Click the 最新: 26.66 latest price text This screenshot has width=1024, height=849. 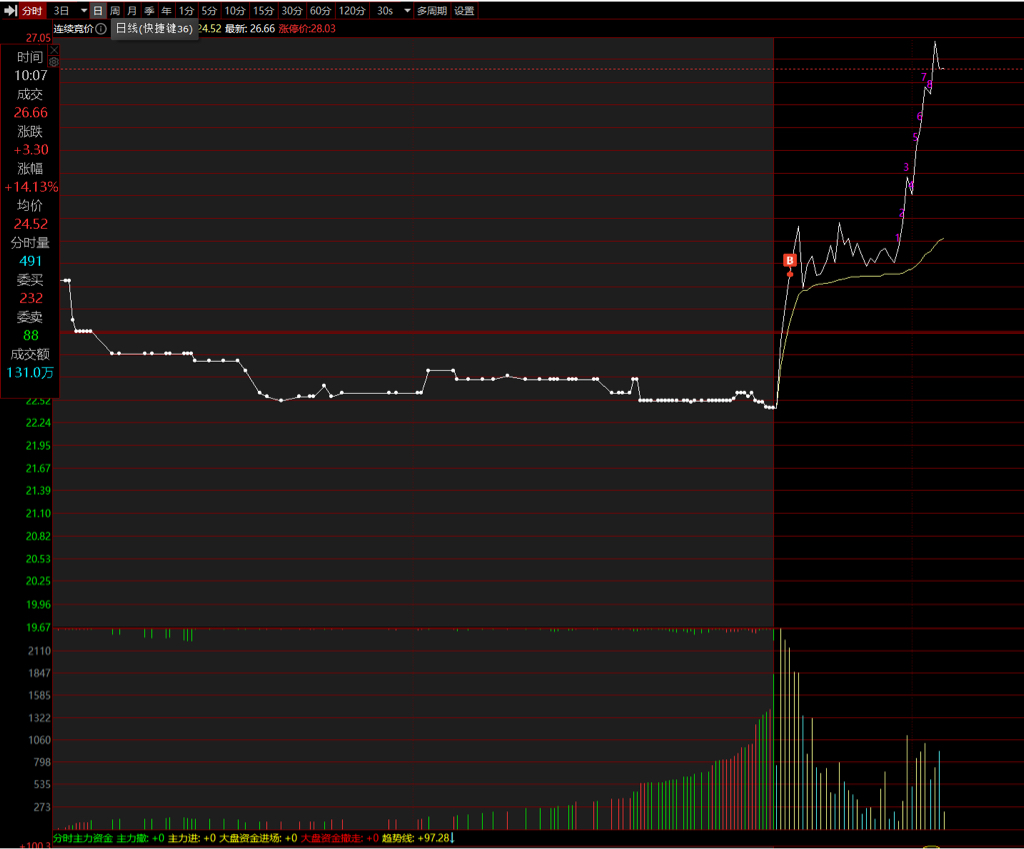tap(250, 29)
